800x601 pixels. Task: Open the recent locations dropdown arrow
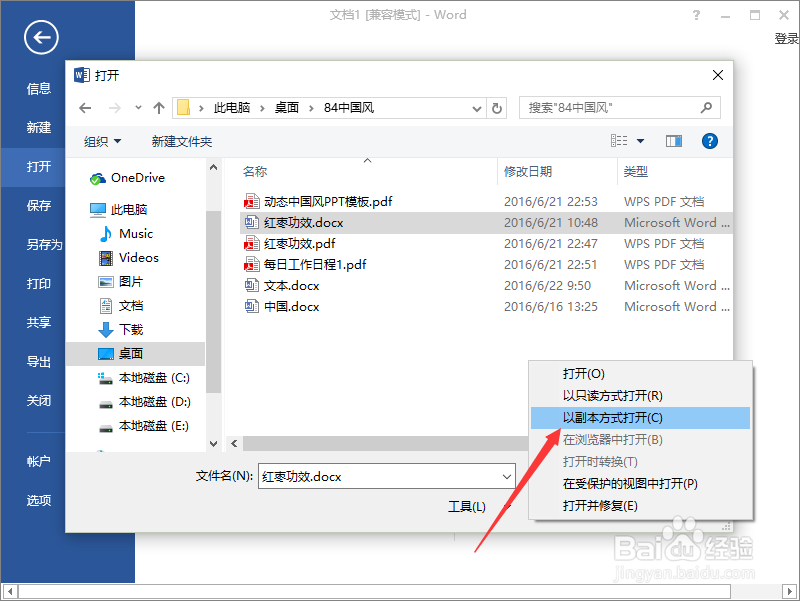click(138, 108)
